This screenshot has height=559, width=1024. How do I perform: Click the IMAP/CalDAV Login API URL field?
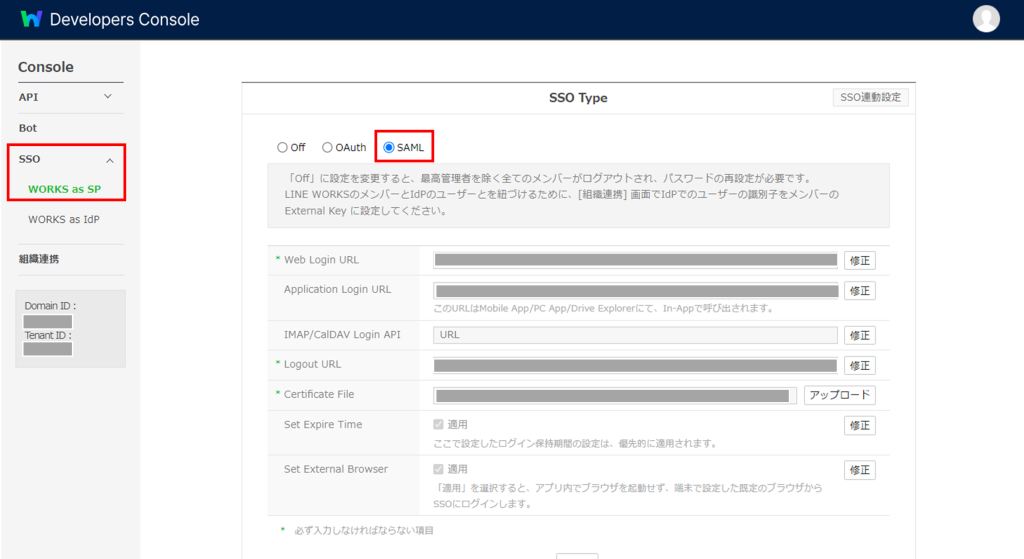click(x=635, y=335)
